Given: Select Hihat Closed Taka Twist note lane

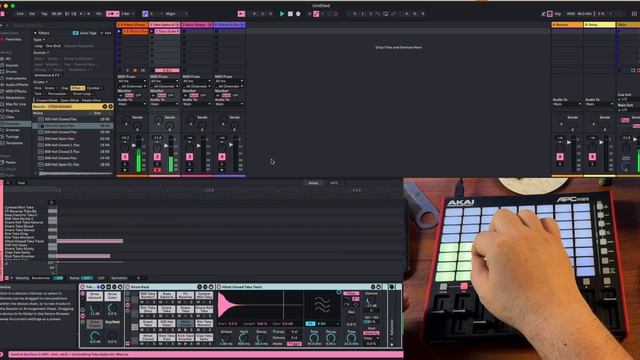Looking at the screenshot, I should pyautogui.click(x=24, y=241).
